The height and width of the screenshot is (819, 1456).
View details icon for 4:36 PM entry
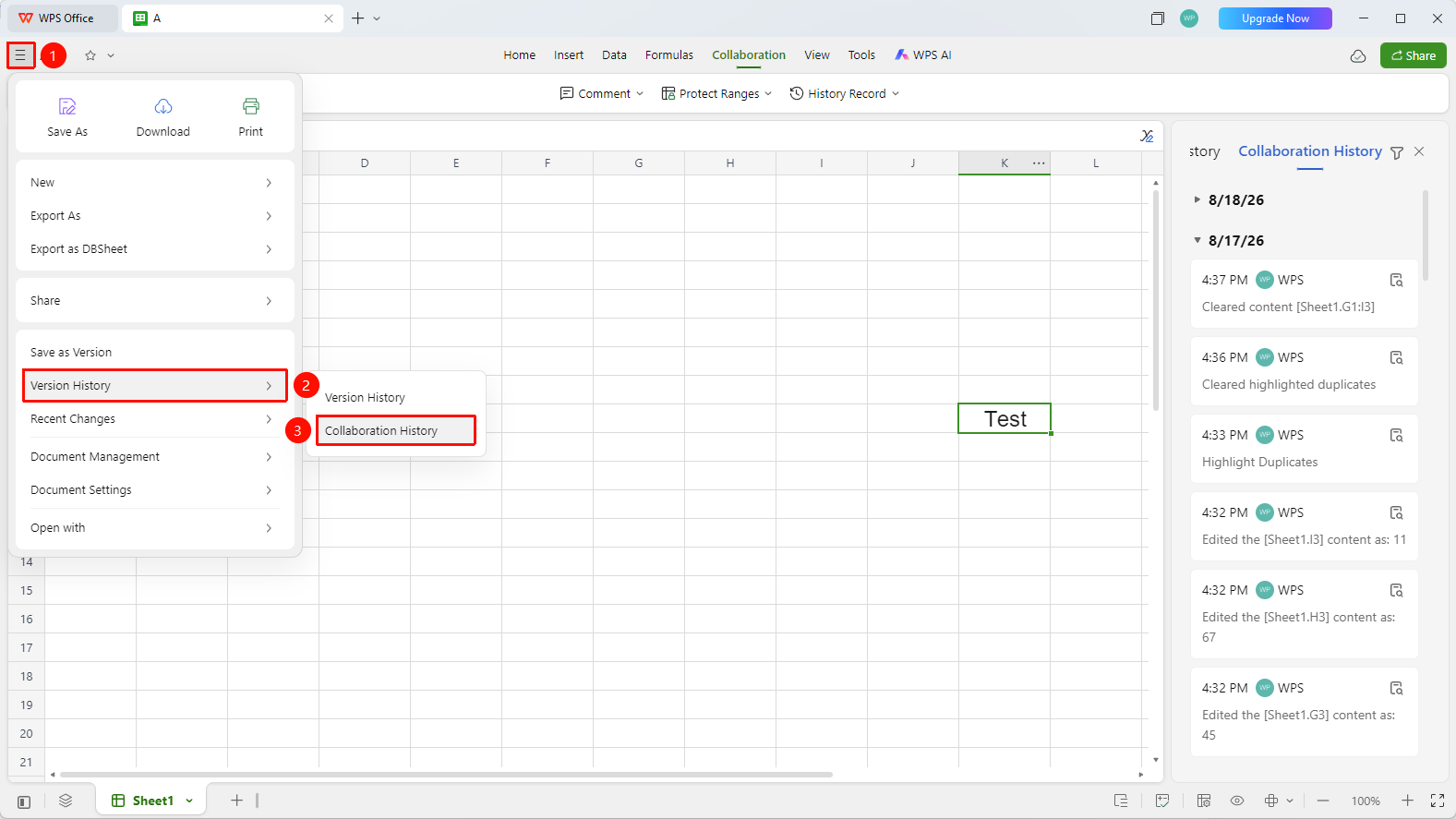(x=1397, y=357)
